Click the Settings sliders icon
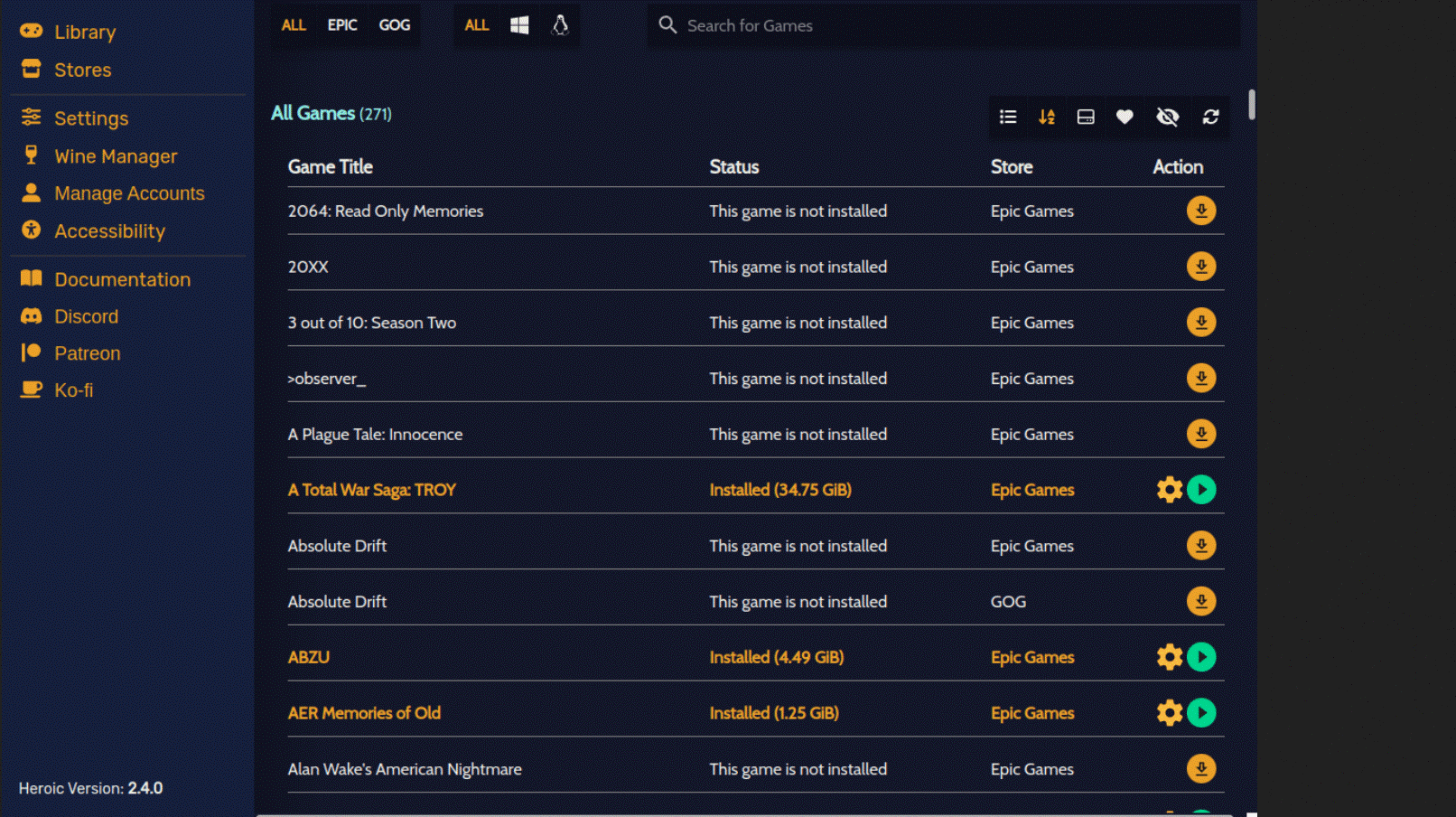Image resolution: width=1456 pixels, height=817 pixels. pos(32,117)
